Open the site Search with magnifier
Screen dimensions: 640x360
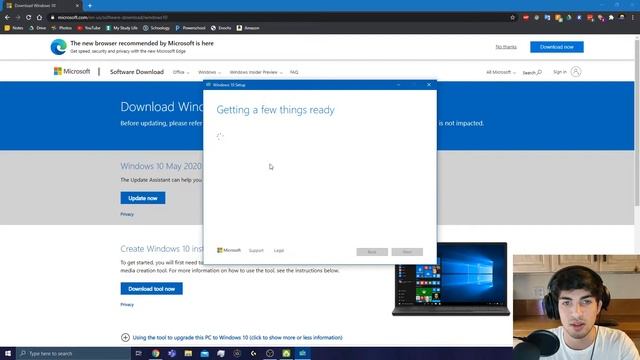532,72
